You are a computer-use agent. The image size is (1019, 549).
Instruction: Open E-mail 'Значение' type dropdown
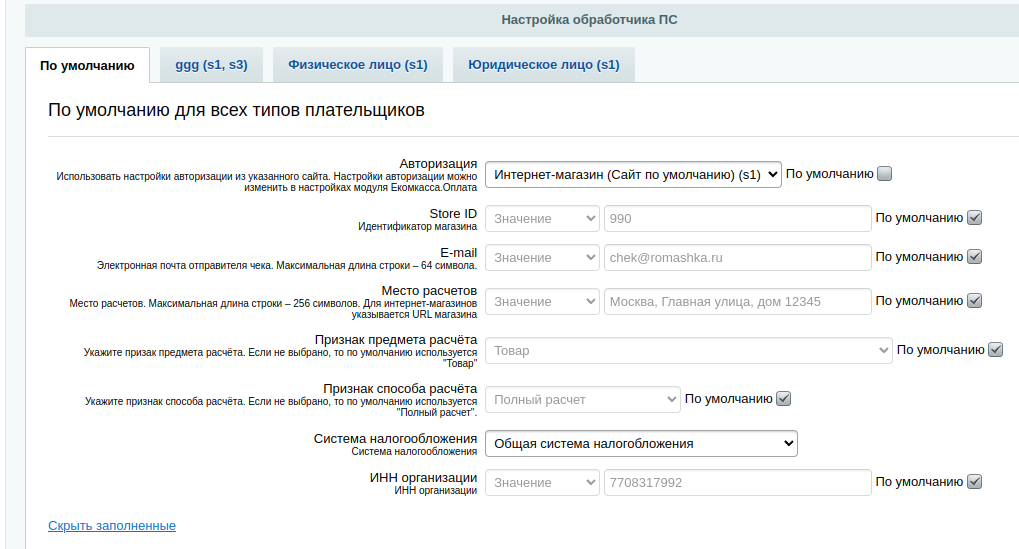click(542, 258)
